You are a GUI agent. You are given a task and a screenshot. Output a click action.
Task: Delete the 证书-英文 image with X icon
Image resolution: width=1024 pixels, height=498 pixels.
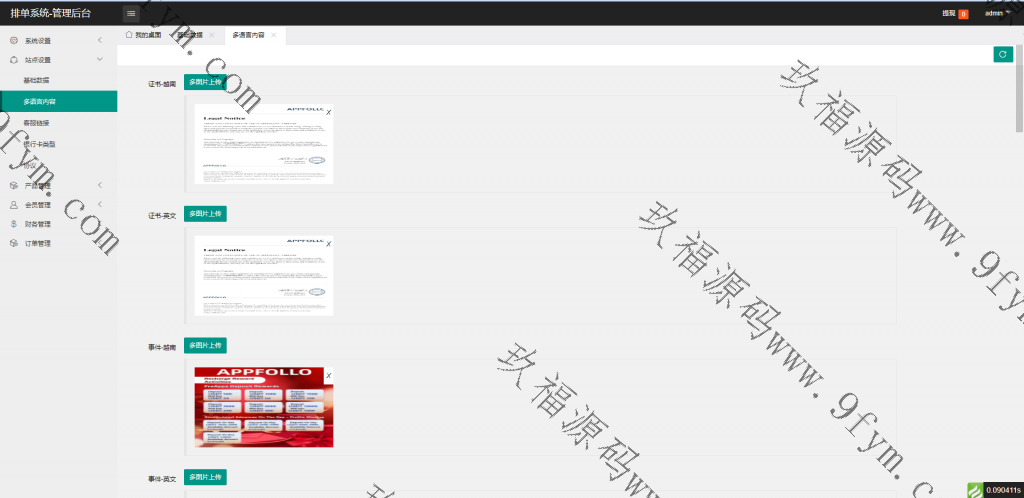pos(329,243)
